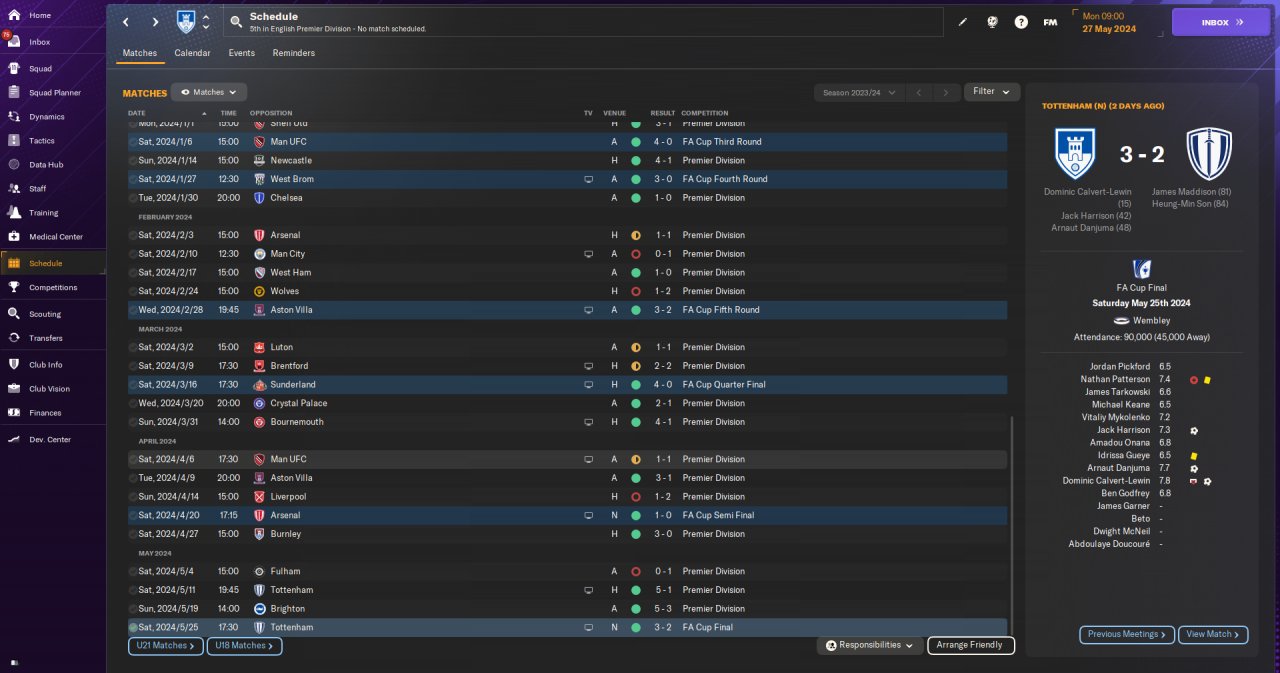Viewport: 1280px width, 673px height.
Task: Switch to the Events tab
Action: click(242, 53)
